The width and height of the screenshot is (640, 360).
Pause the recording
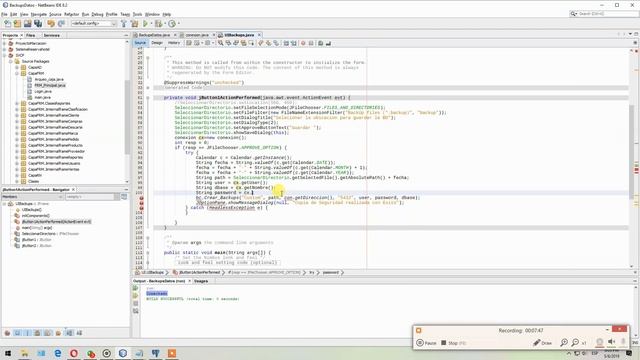tap(426, 343)
